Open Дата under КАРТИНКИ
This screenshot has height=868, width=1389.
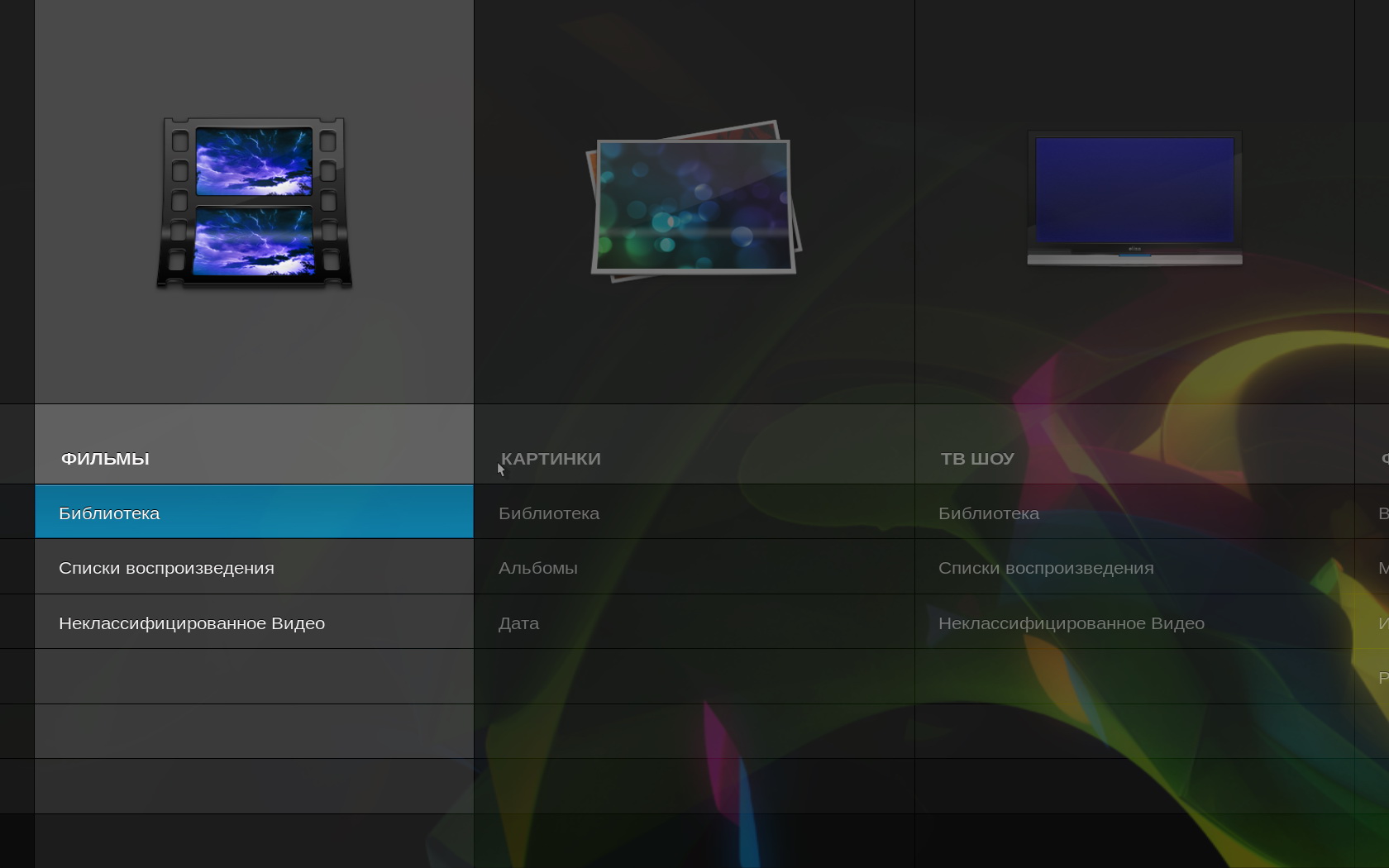pos(694,622)
